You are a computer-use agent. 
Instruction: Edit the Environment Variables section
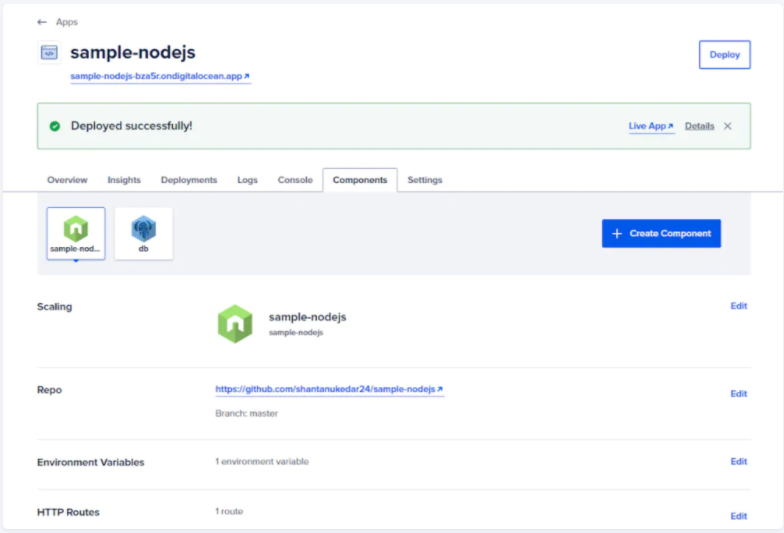pos(738,462)
